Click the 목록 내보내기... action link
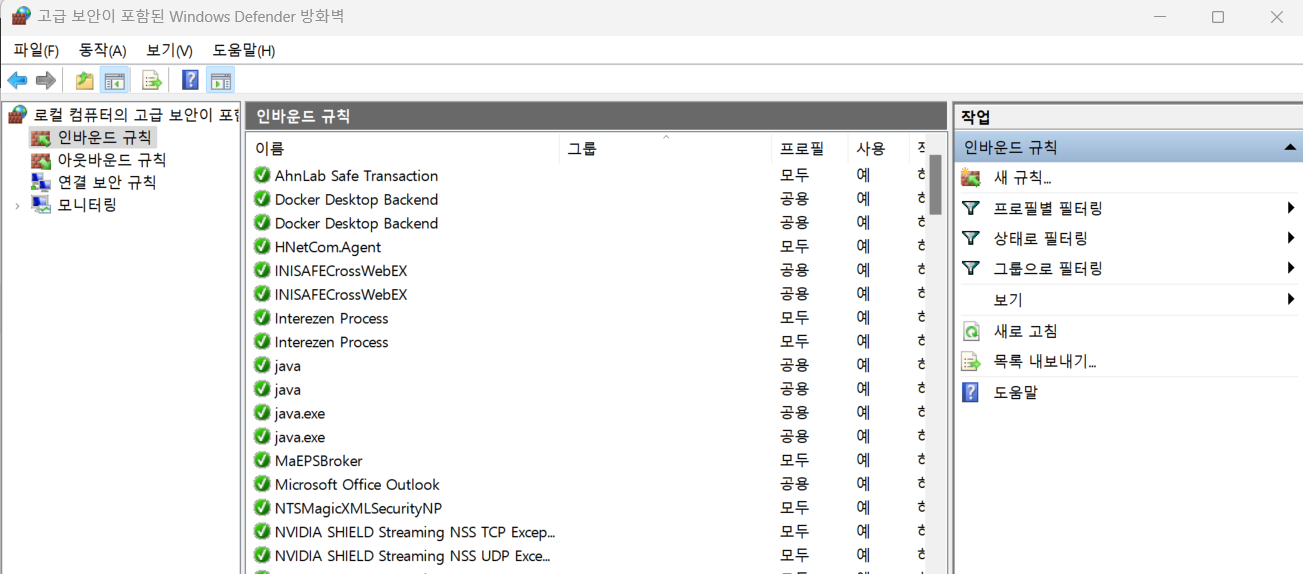1303x574 pixels. pos(1045,361)
